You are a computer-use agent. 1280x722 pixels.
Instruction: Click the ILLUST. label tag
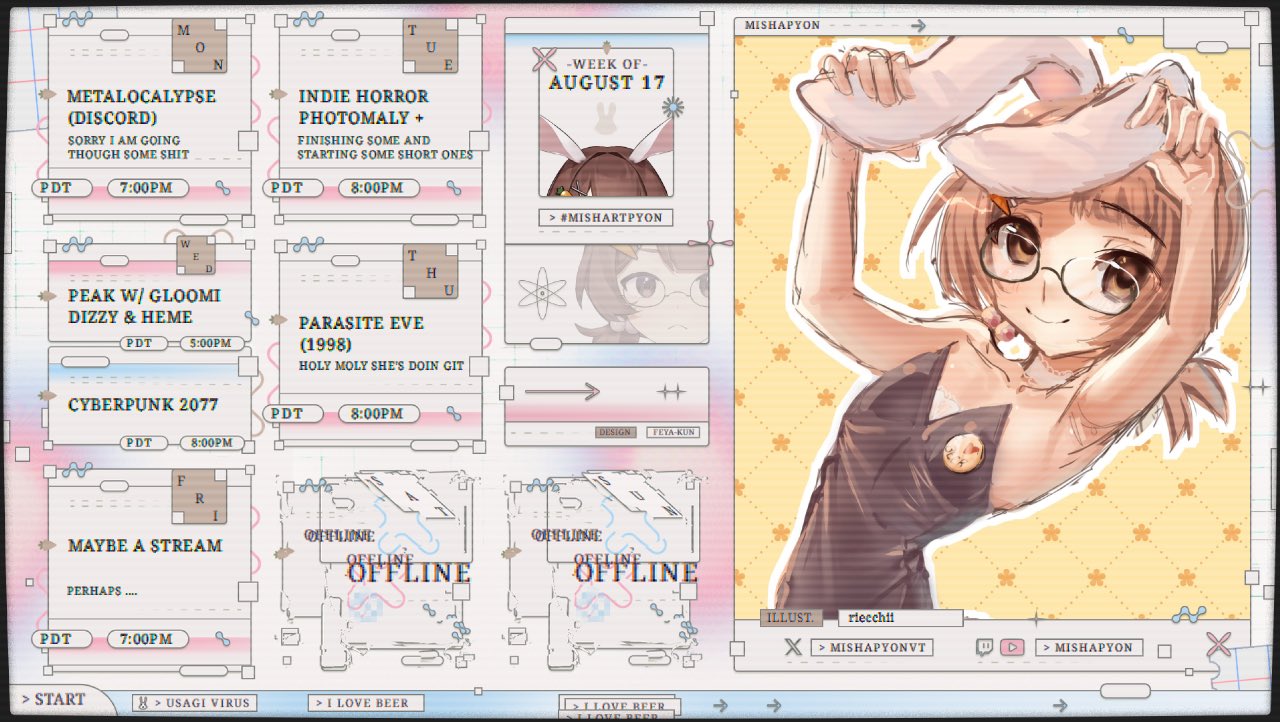792,618
